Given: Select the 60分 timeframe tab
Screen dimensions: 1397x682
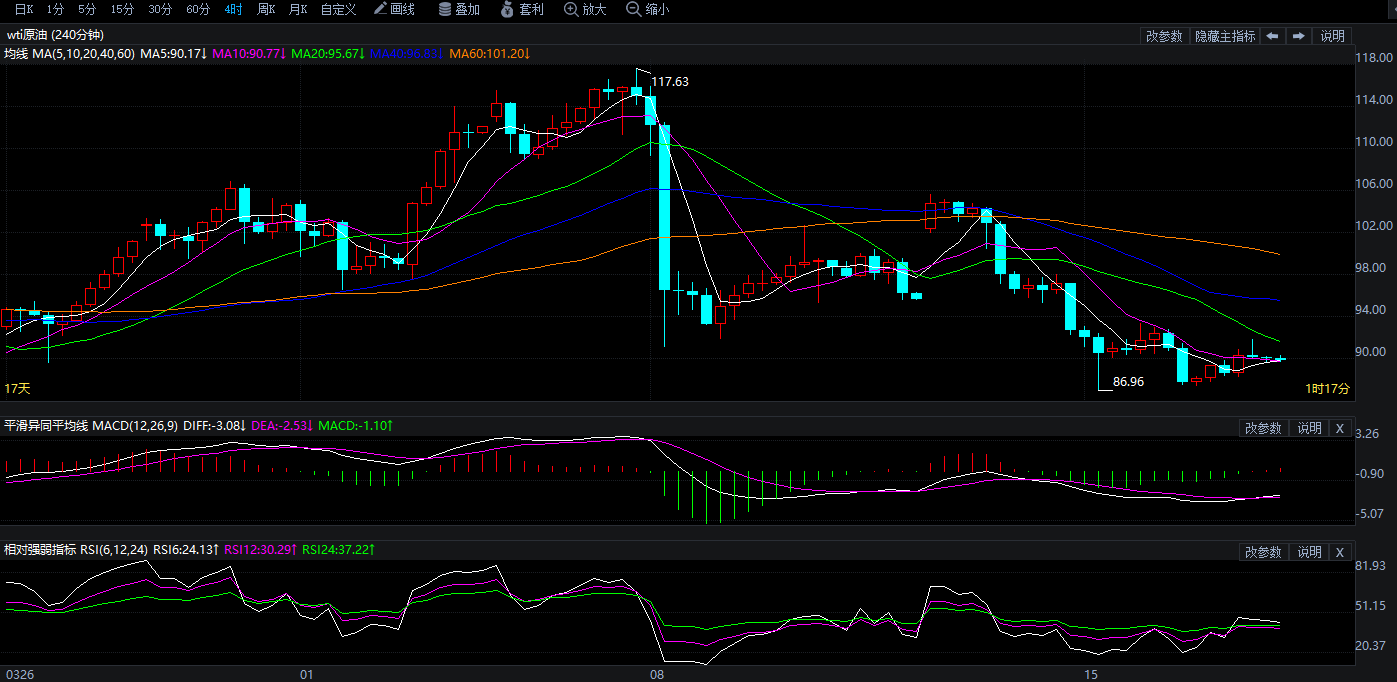Looking at the screenshot, I should coord(198,9).
